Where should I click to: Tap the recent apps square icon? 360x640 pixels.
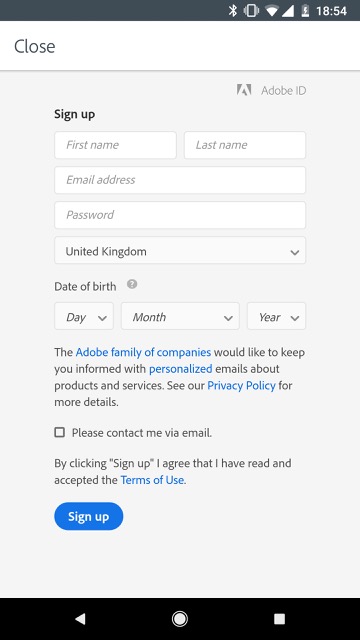coord(280,619)
